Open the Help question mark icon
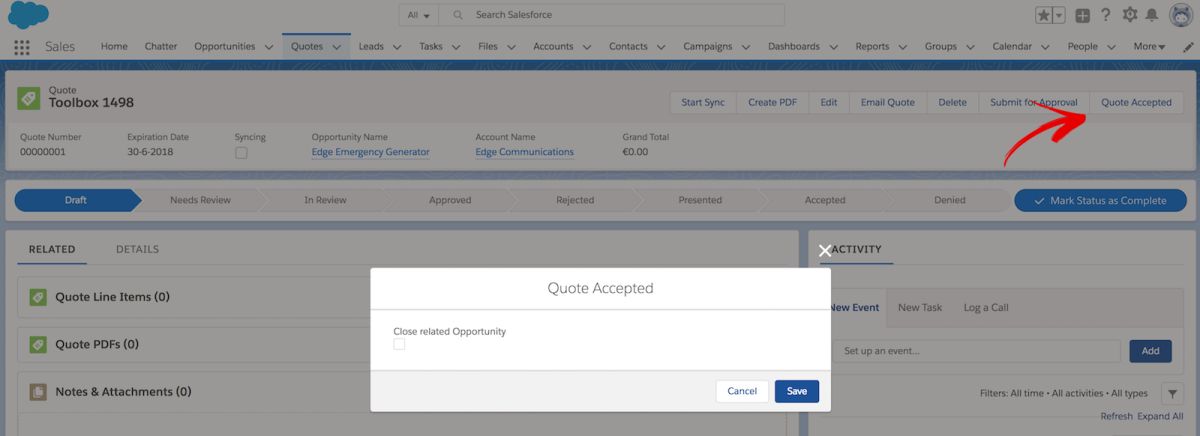1200x436 pixels. pos(1106,15)
